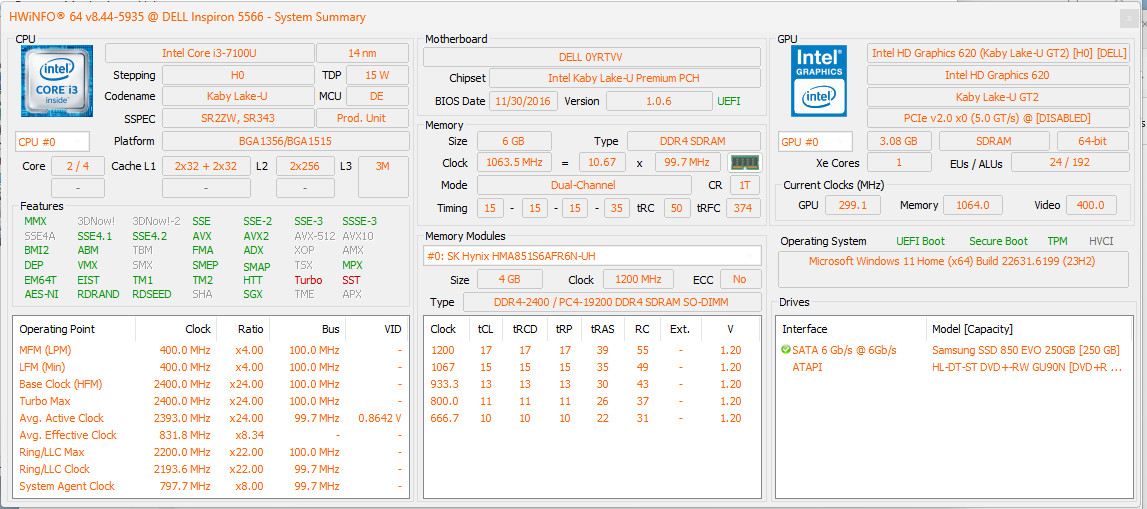Click the 14 nm process value
This screenshot has width=1147, height=509.
[363, 53]
